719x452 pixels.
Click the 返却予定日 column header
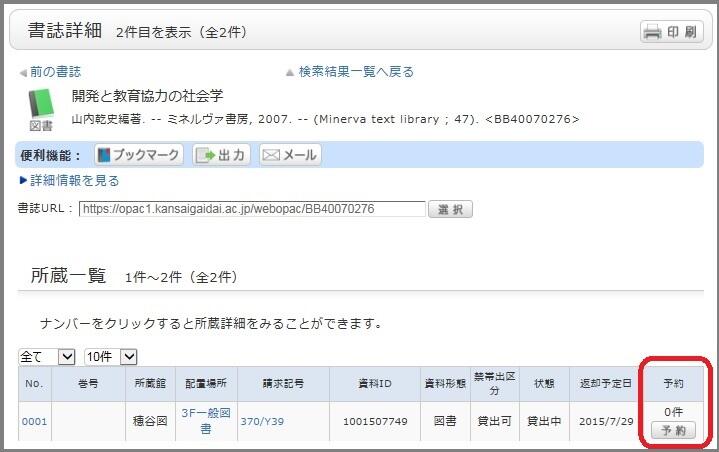(x=606, y=383)
